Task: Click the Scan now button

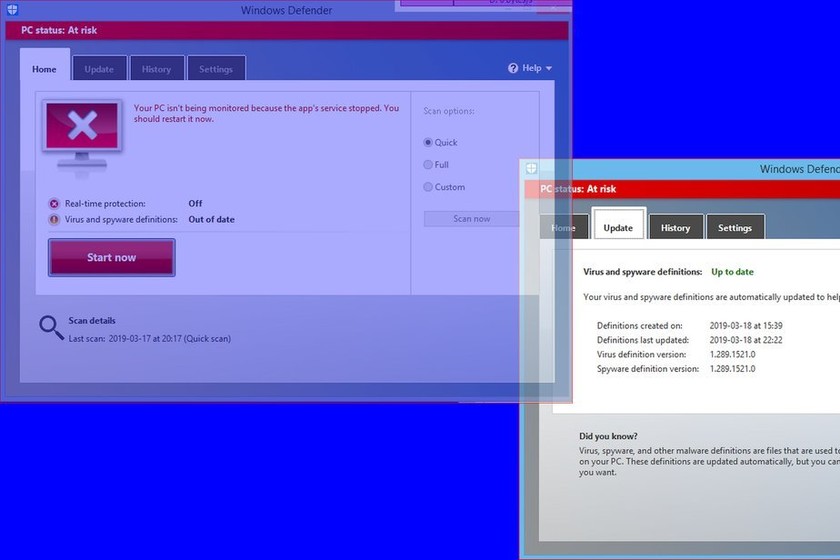Action: (x=471, y=219)
